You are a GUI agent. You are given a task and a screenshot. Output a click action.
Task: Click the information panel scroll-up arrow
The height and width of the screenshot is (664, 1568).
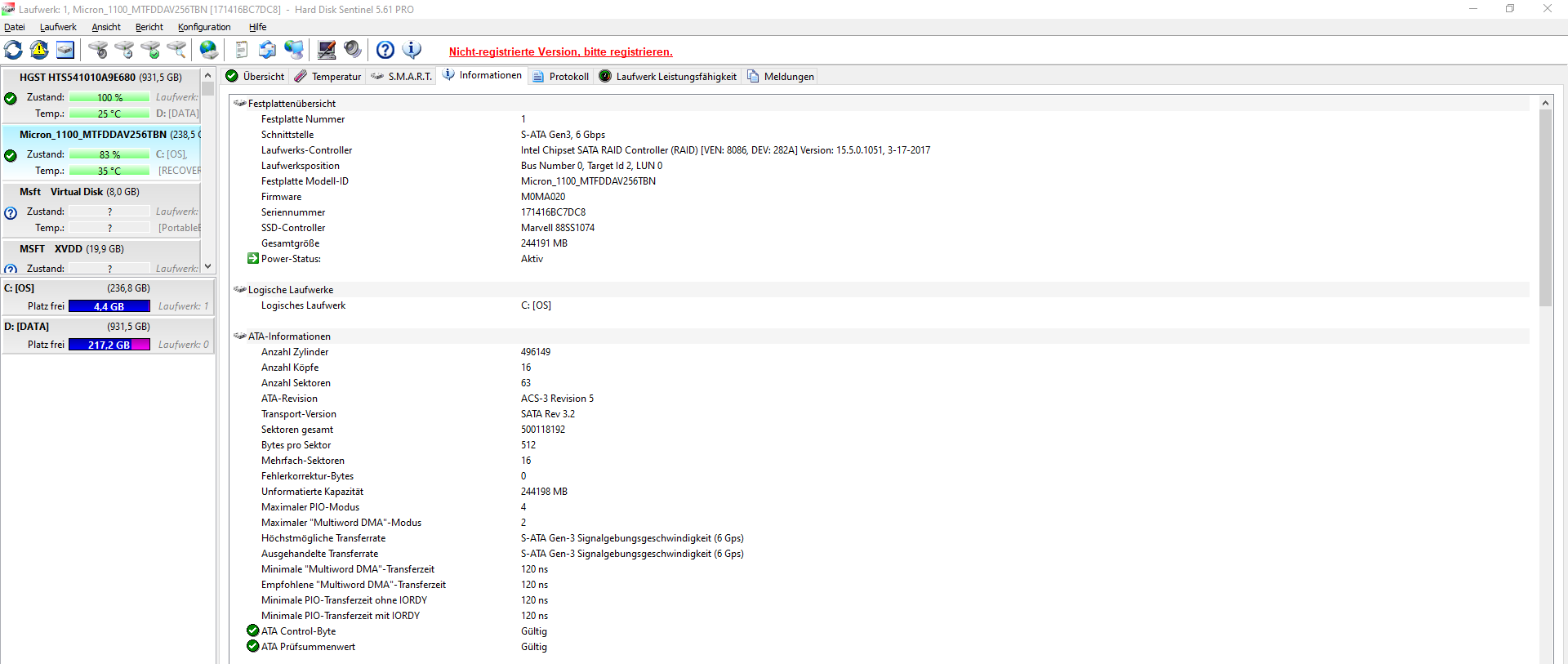pyautogui.click(x=1545, y=103)
